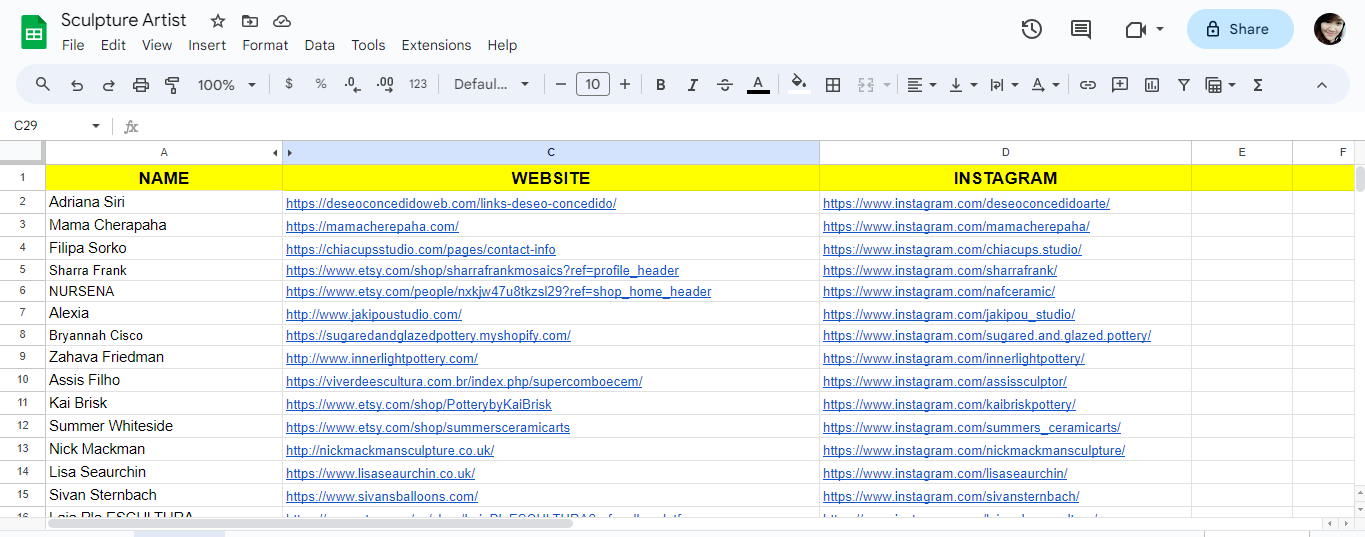Open the Format menu

pos(265,45)
